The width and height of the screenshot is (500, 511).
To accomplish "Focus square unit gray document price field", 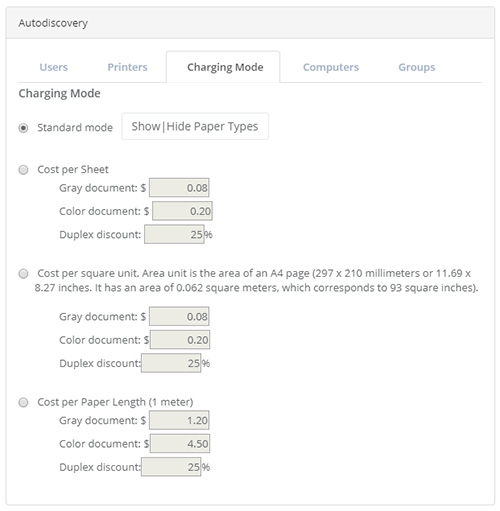I will [179, 316].
